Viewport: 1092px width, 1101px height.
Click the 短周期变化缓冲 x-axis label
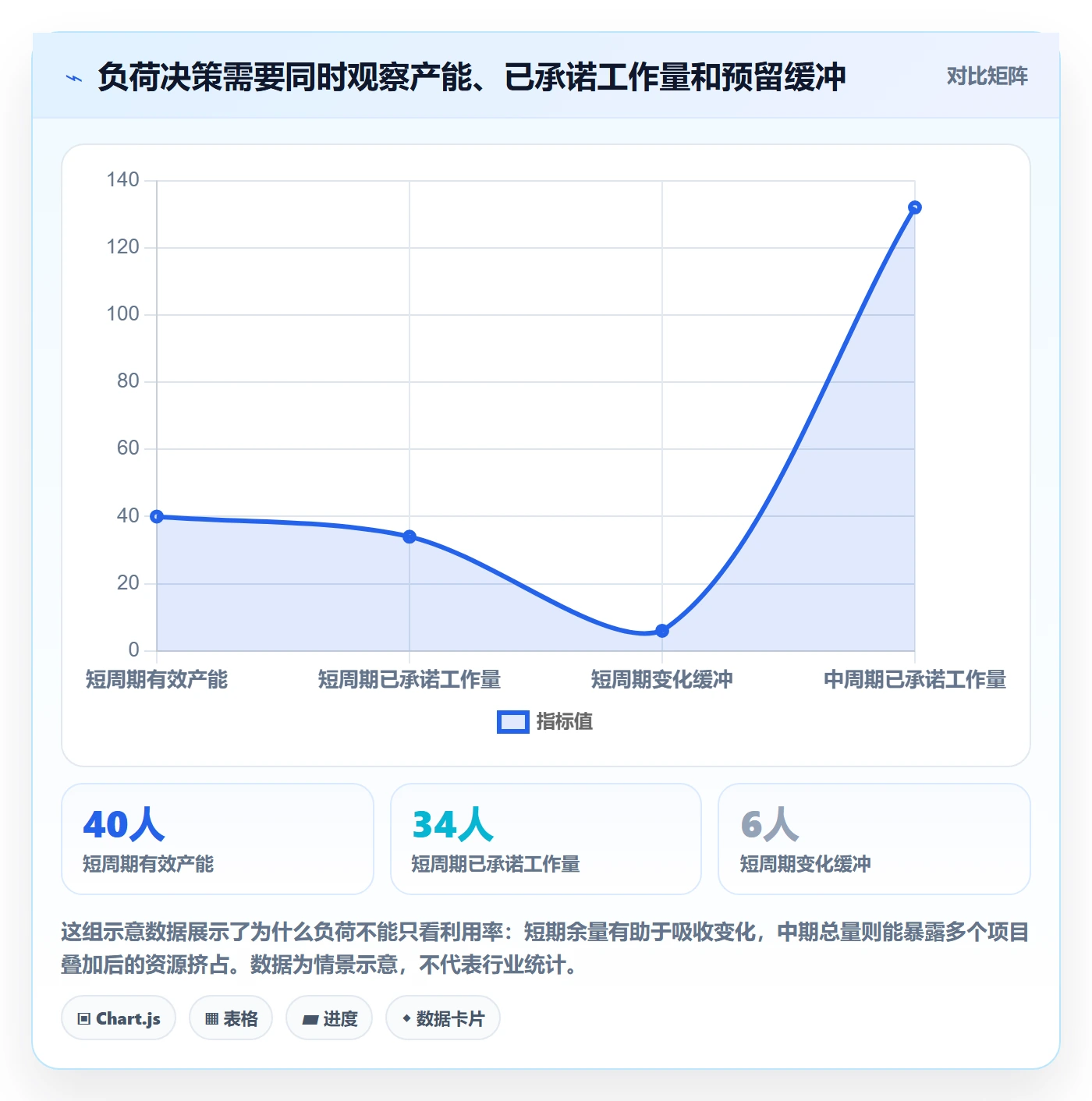pos(662,680)
